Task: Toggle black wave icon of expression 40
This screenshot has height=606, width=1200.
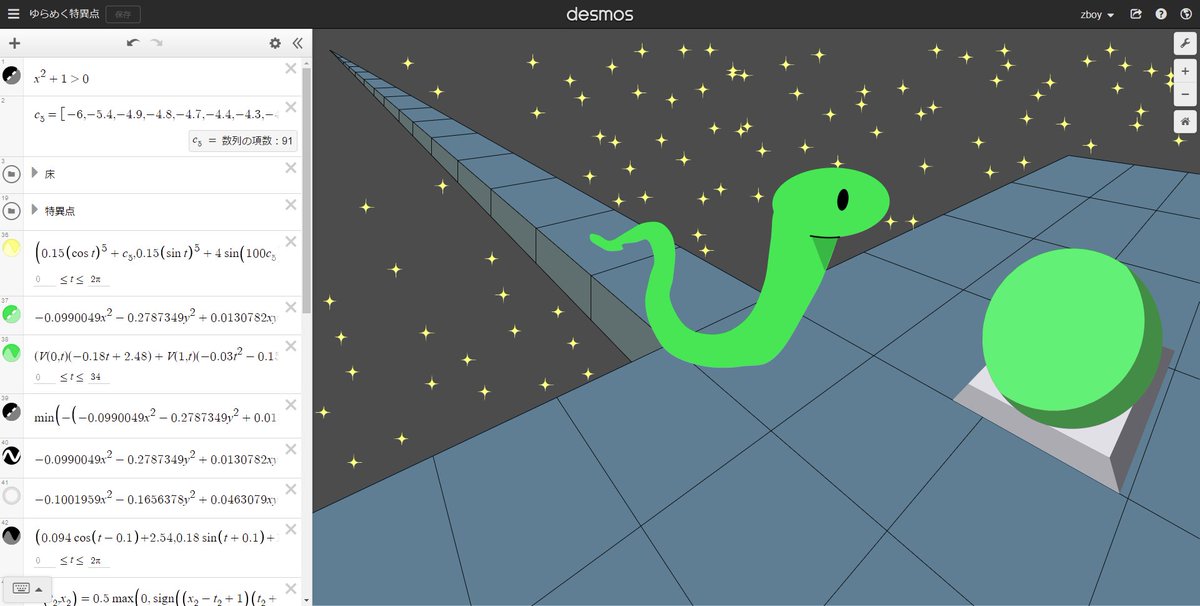Action: [x=12, y=456]
